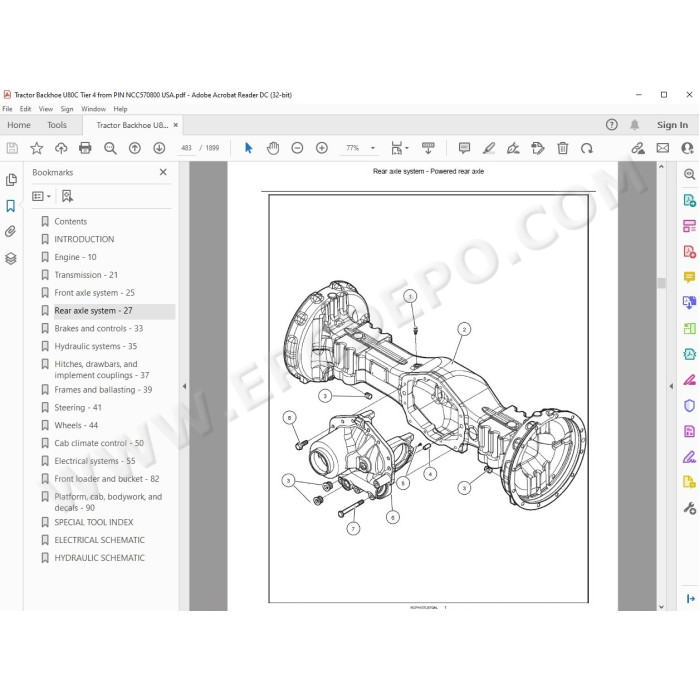Click the Save file icon
700x700 pixels.
[x=12, y=148]
